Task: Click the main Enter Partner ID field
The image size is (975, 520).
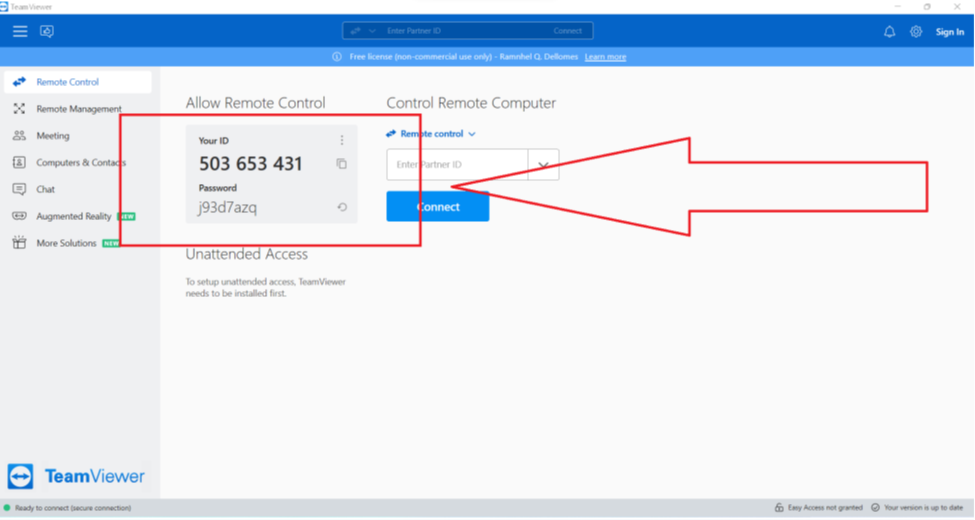Action: click(457, 164)
